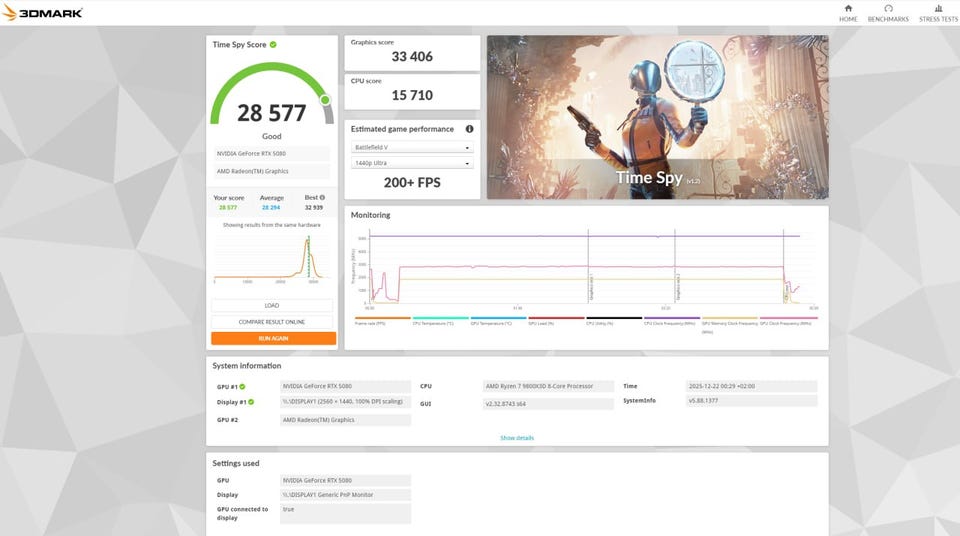Click the 28 577 Time Spy score
This screenshot has width=960, height=536.
point(271,113)
